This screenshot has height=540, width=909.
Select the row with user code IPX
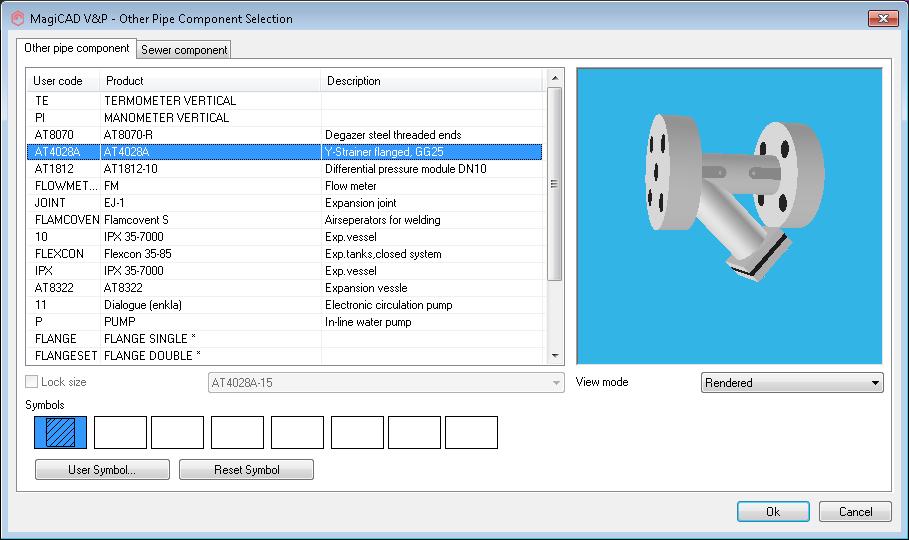tap(285, 271)
